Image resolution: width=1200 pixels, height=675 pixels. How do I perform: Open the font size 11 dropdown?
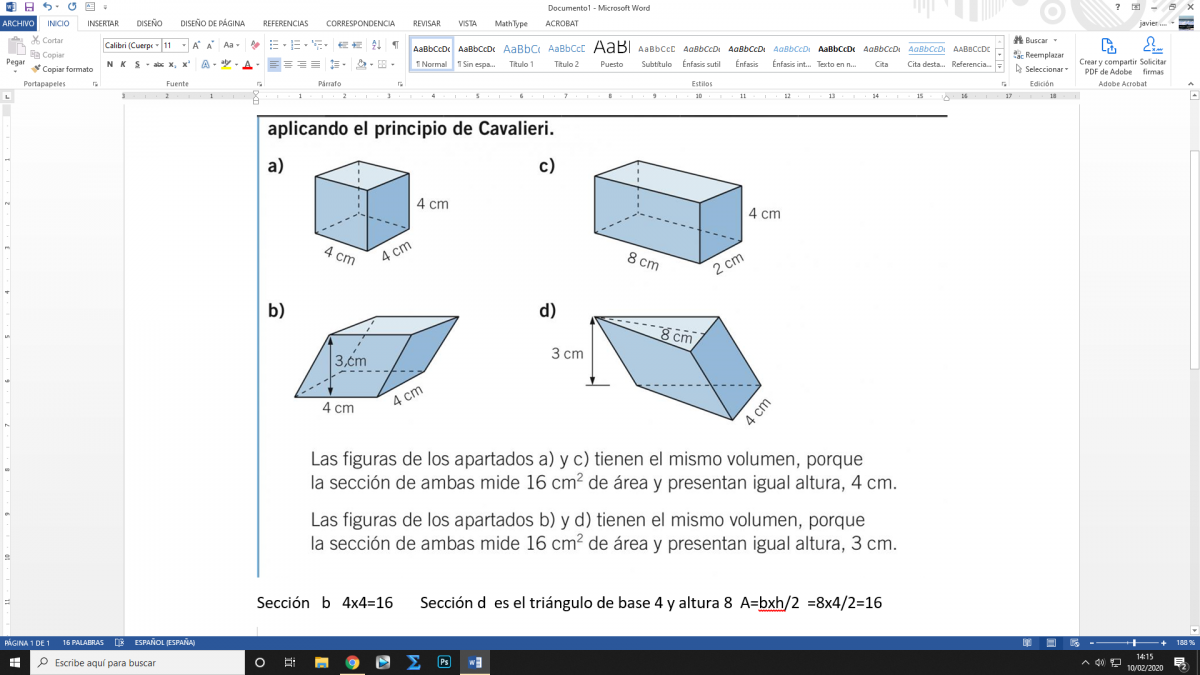183,45
